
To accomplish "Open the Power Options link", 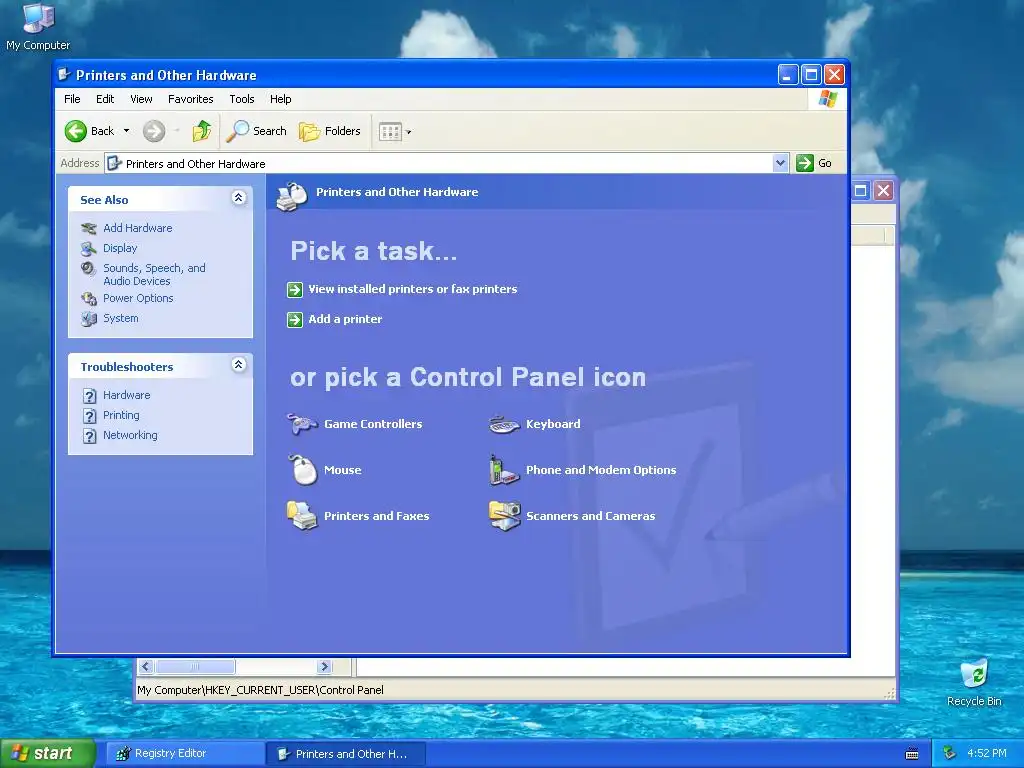I will pos(138,298).
